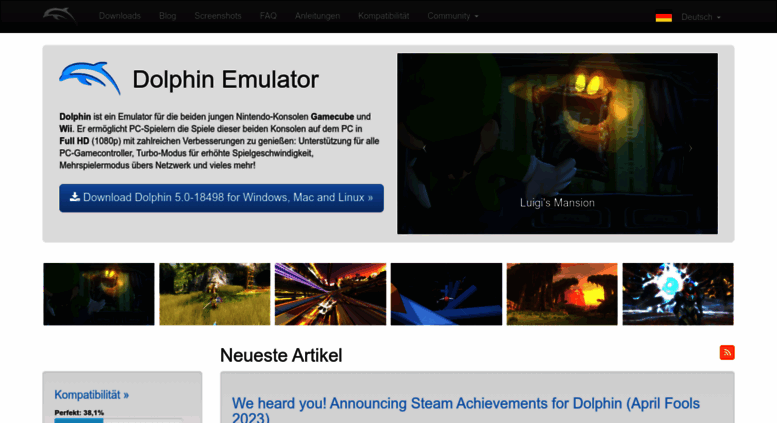This screenshot has width=777, height=423.
Task: Click the German flag icon
Action: (x=664, y=17)
